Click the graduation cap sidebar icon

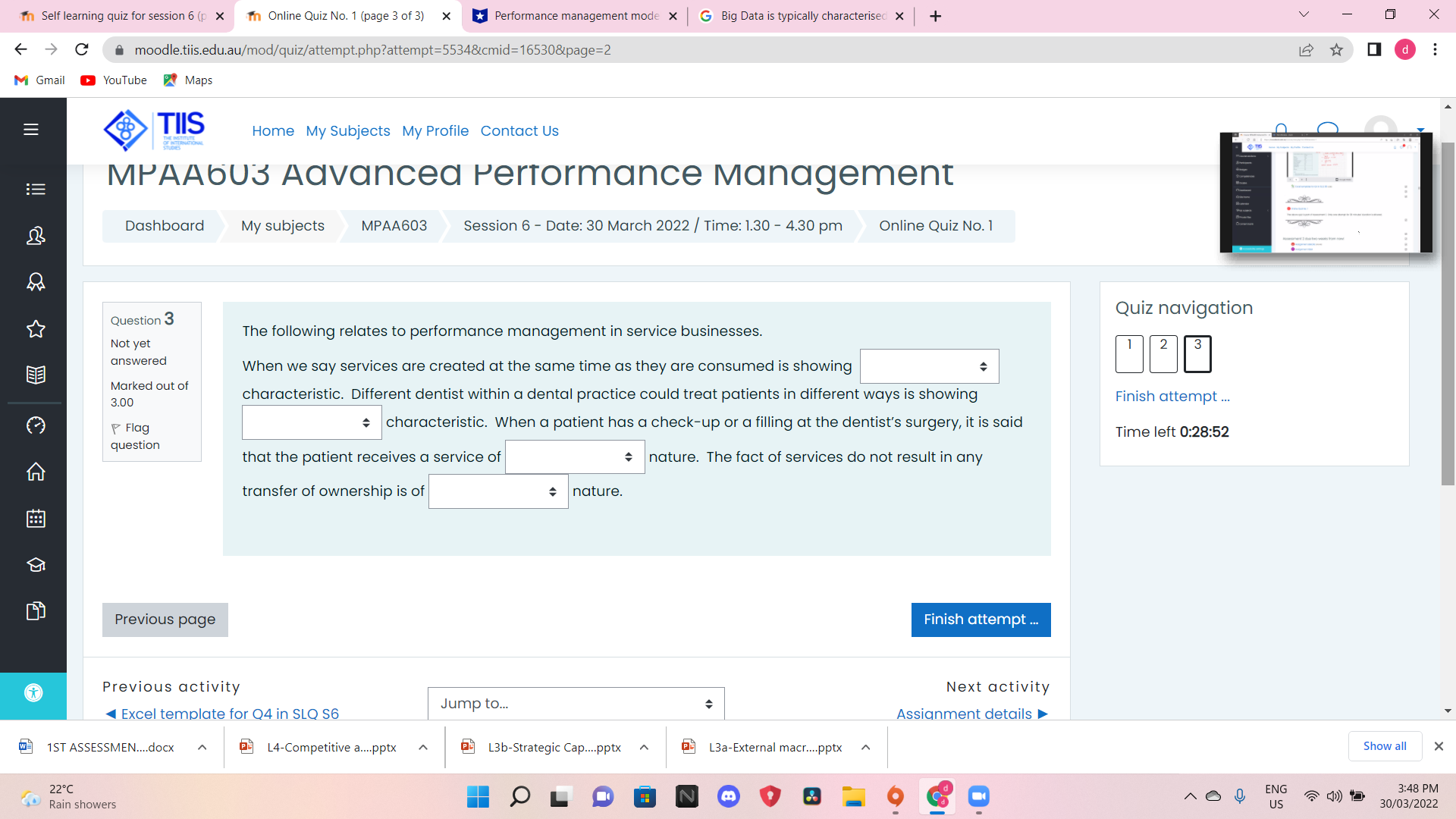pos(36,565)
